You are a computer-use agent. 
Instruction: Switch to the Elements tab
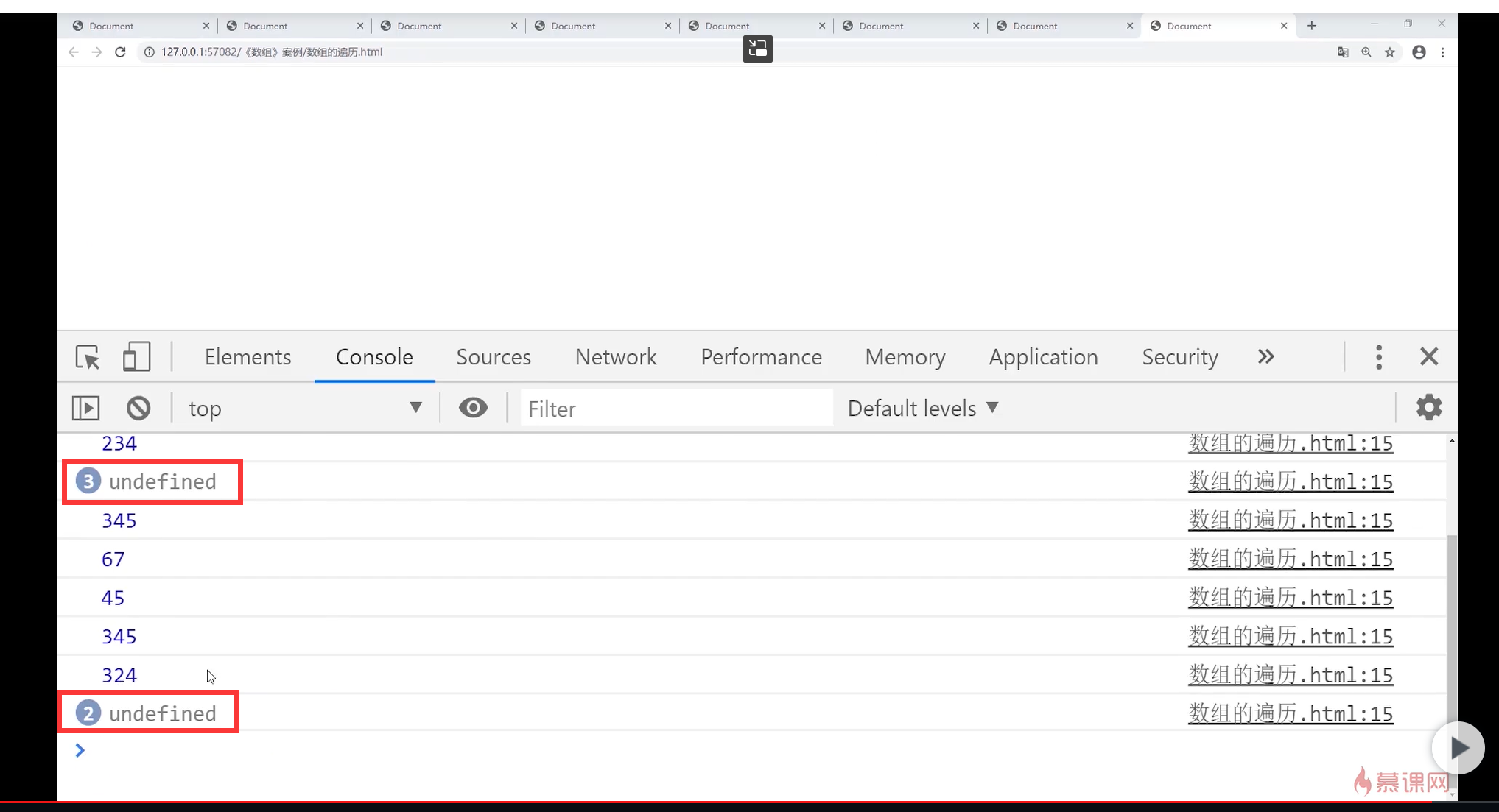[x=248, y=357]
